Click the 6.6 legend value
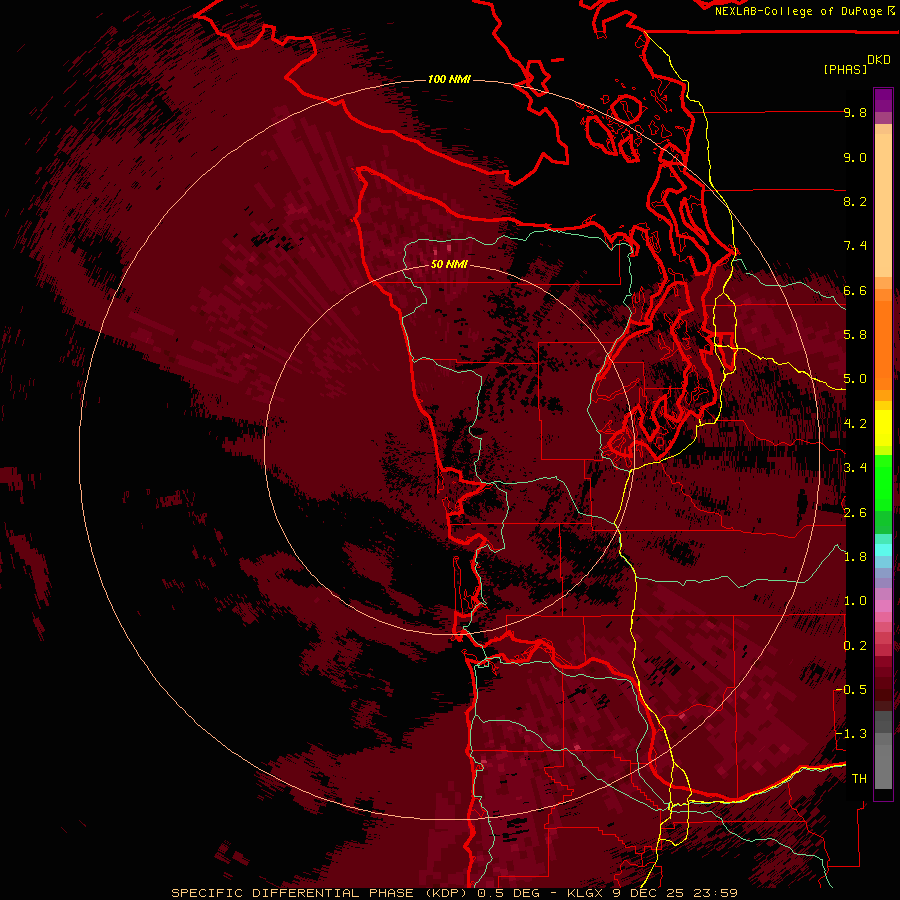The height and width of the screenshot is (900, 900). (x=855, y=291)
